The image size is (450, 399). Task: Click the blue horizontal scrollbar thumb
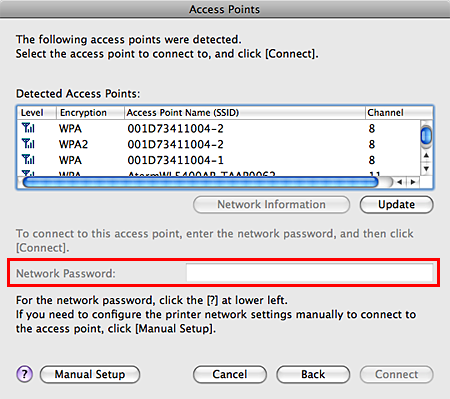(200, 182)
